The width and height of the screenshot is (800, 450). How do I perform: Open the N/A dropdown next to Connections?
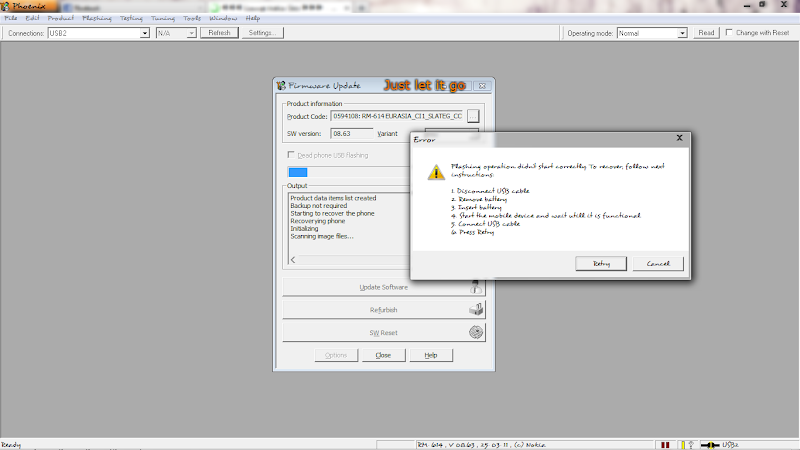[191, 33]
